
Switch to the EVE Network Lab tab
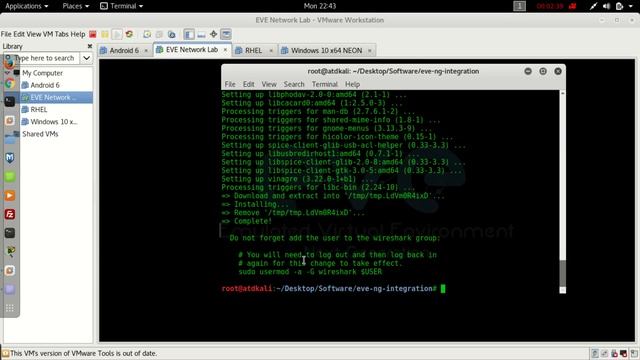click(x=192, y=49)
